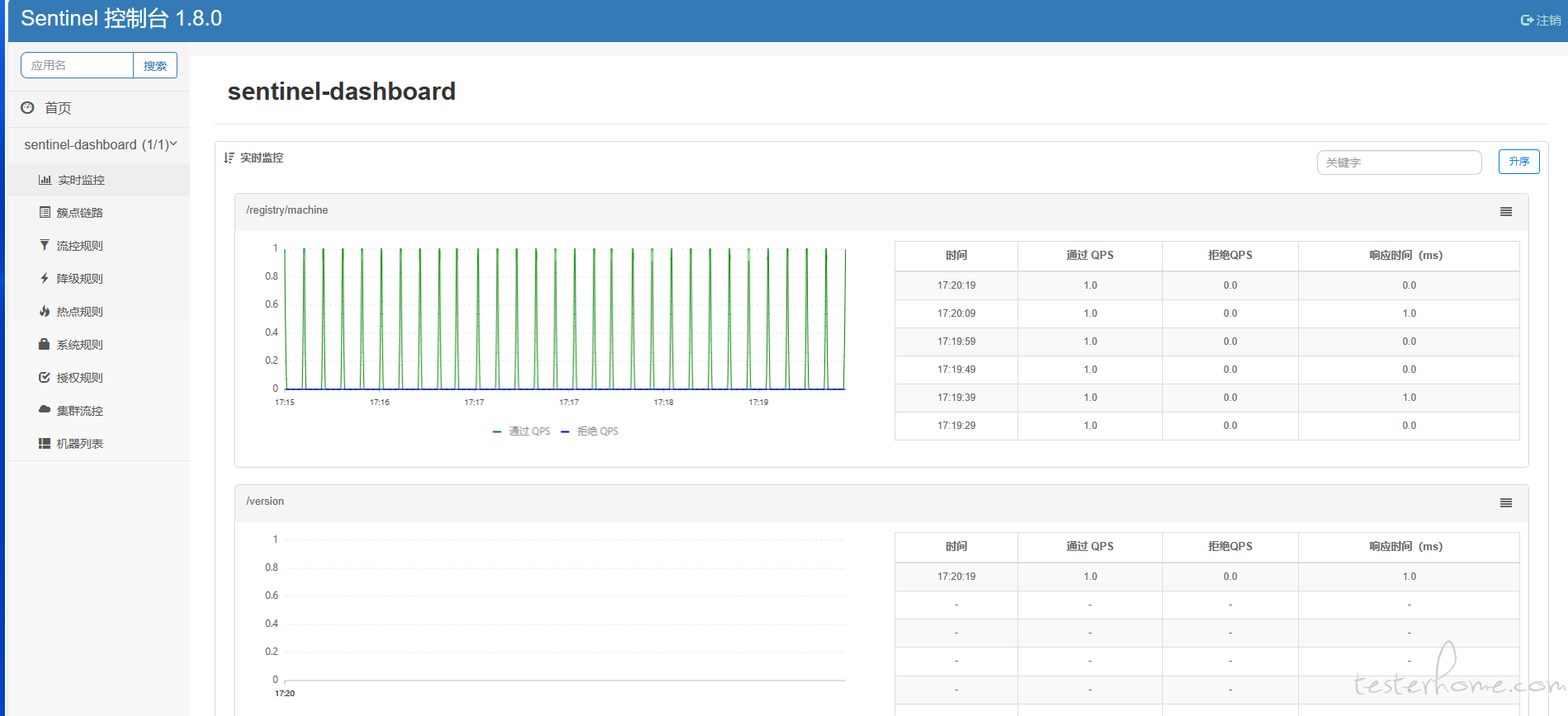Click the 17:18 tick on chart axis
Image resolution: width=1568 pixels, height=716 pixels.
(x=664, y=403)
